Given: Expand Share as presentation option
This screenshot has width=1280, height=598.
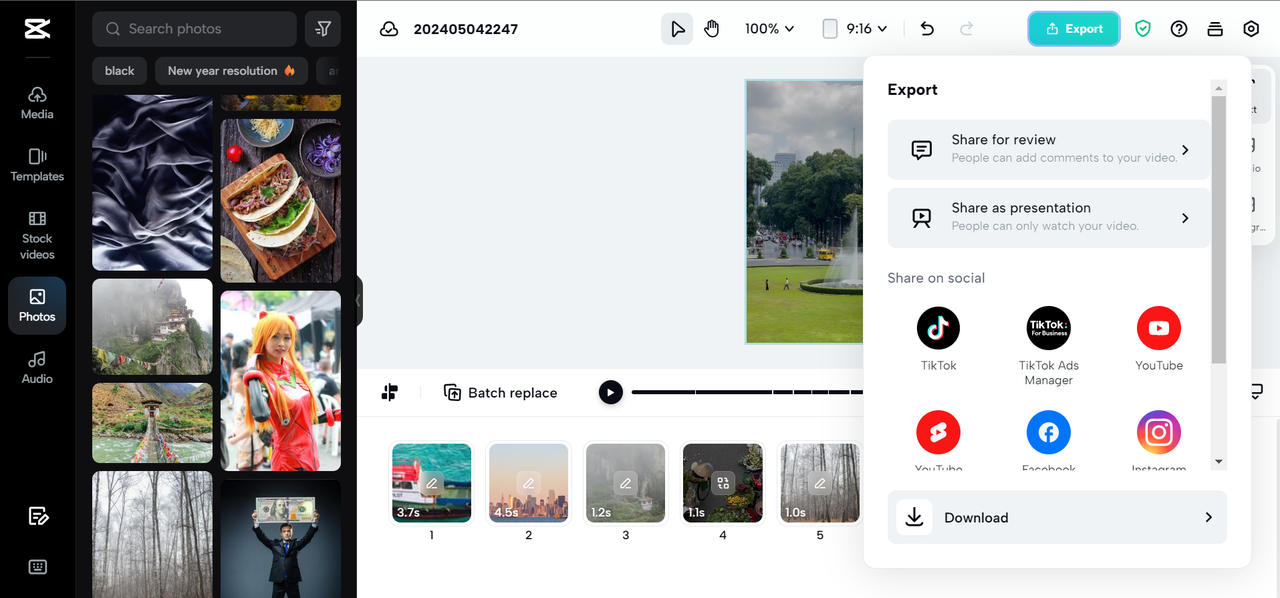Looking at the screenshot, I should pos(1048,218).
